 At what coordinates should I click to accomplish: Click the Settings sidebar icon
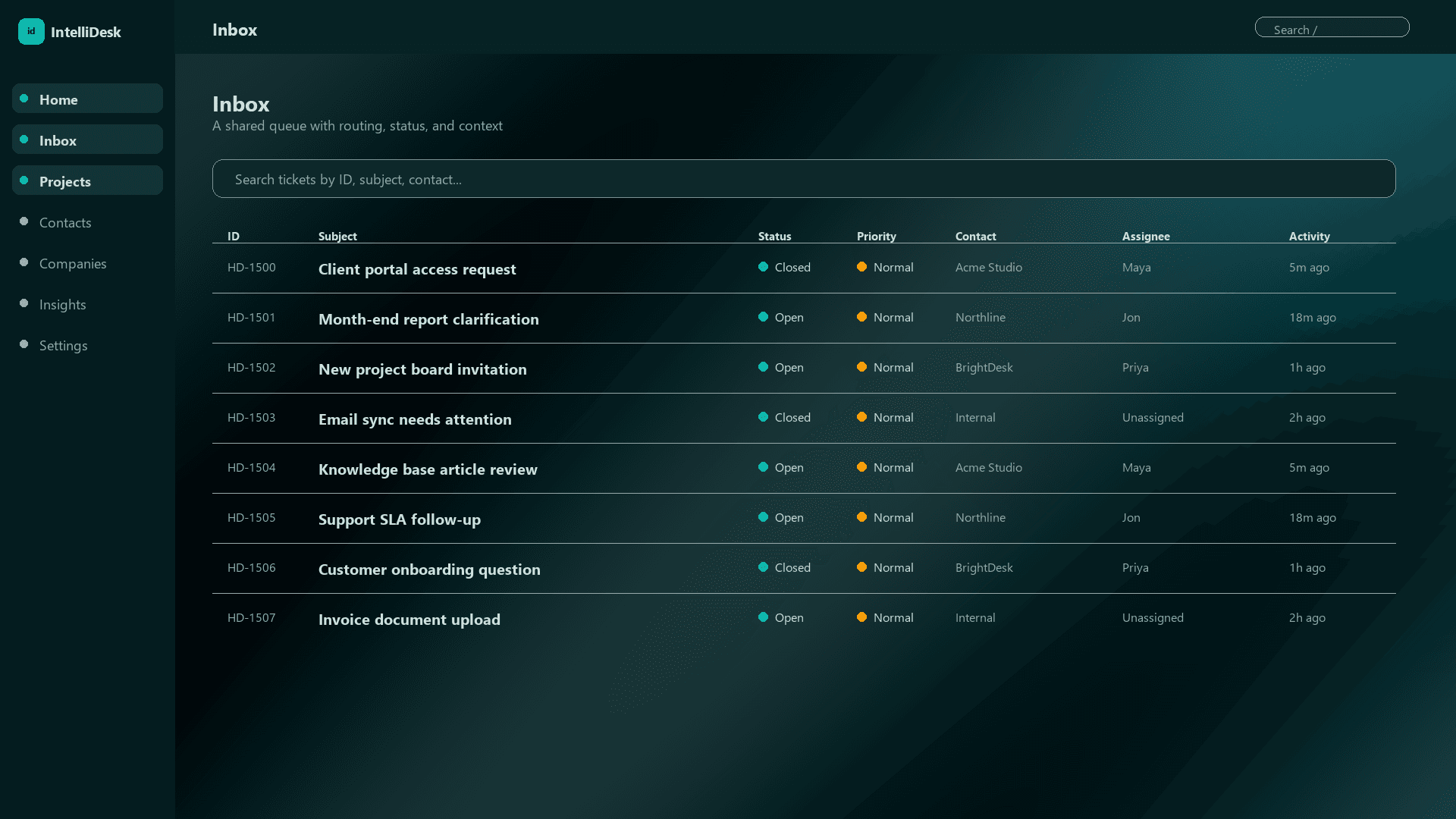pyautogui.click(x=25, y=344)
